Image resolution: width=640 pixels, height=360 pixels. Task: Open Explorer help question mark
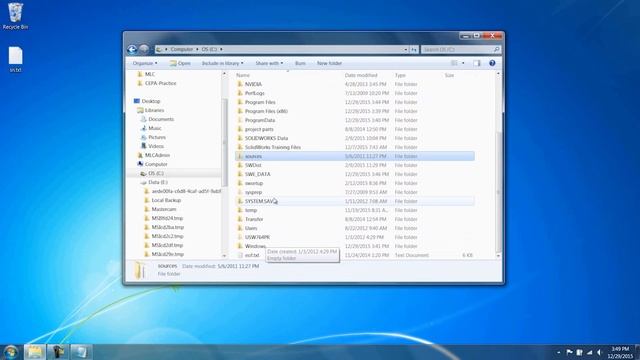pyautogui.click(x=492, y=63)
